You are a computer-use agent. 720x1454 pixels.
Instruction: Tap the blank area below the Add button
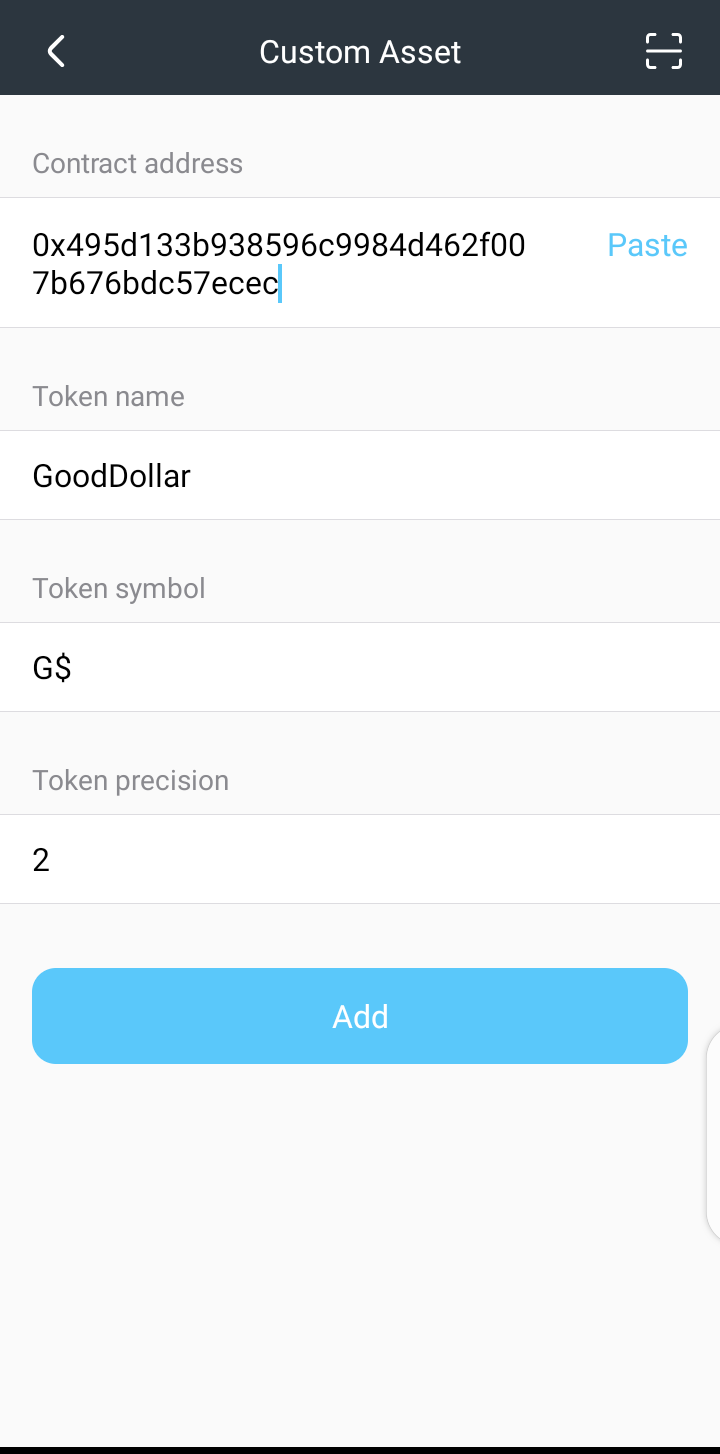pyautogui.click(x=360, y=1250)
